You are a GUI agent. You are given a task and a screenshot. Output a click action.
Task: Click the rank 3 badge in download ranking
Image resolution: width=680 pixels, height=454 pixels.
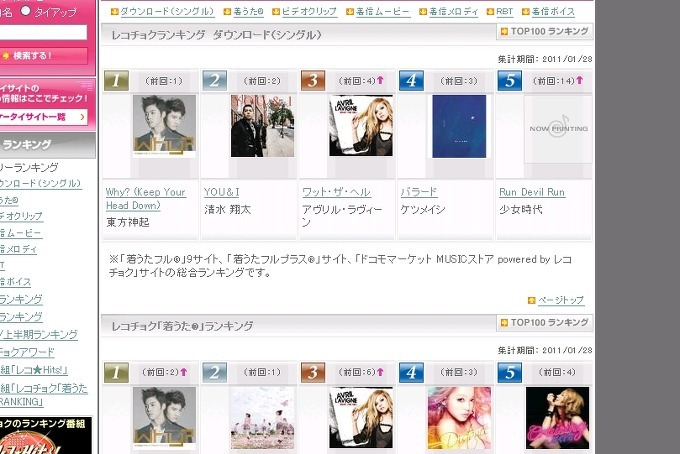coord(313,81)
